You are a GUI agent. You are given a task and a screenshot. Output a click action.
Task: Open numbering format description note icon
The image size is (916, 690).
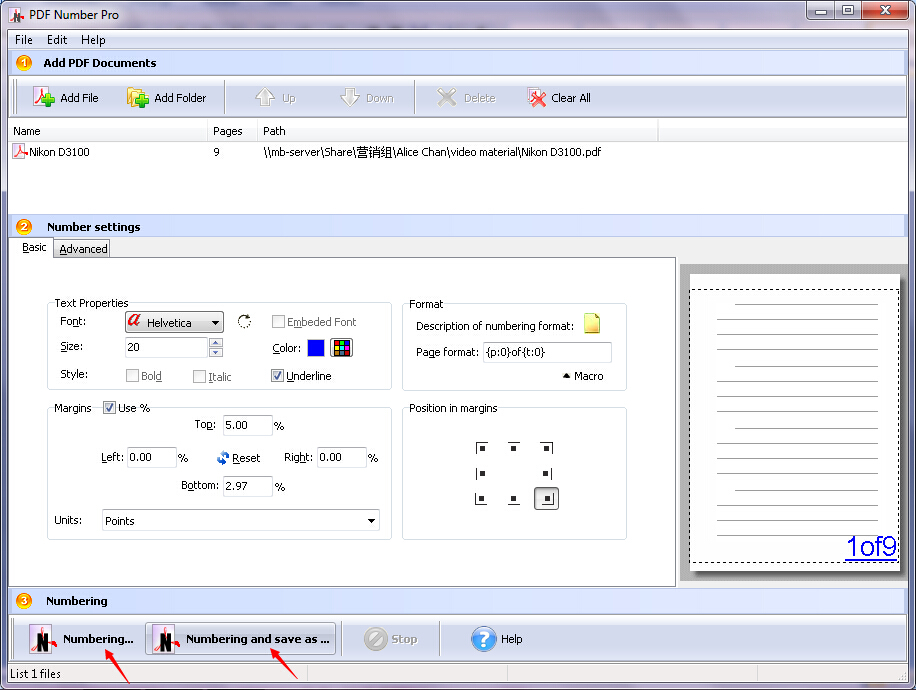pyautogui.click(x=592, y=324)
